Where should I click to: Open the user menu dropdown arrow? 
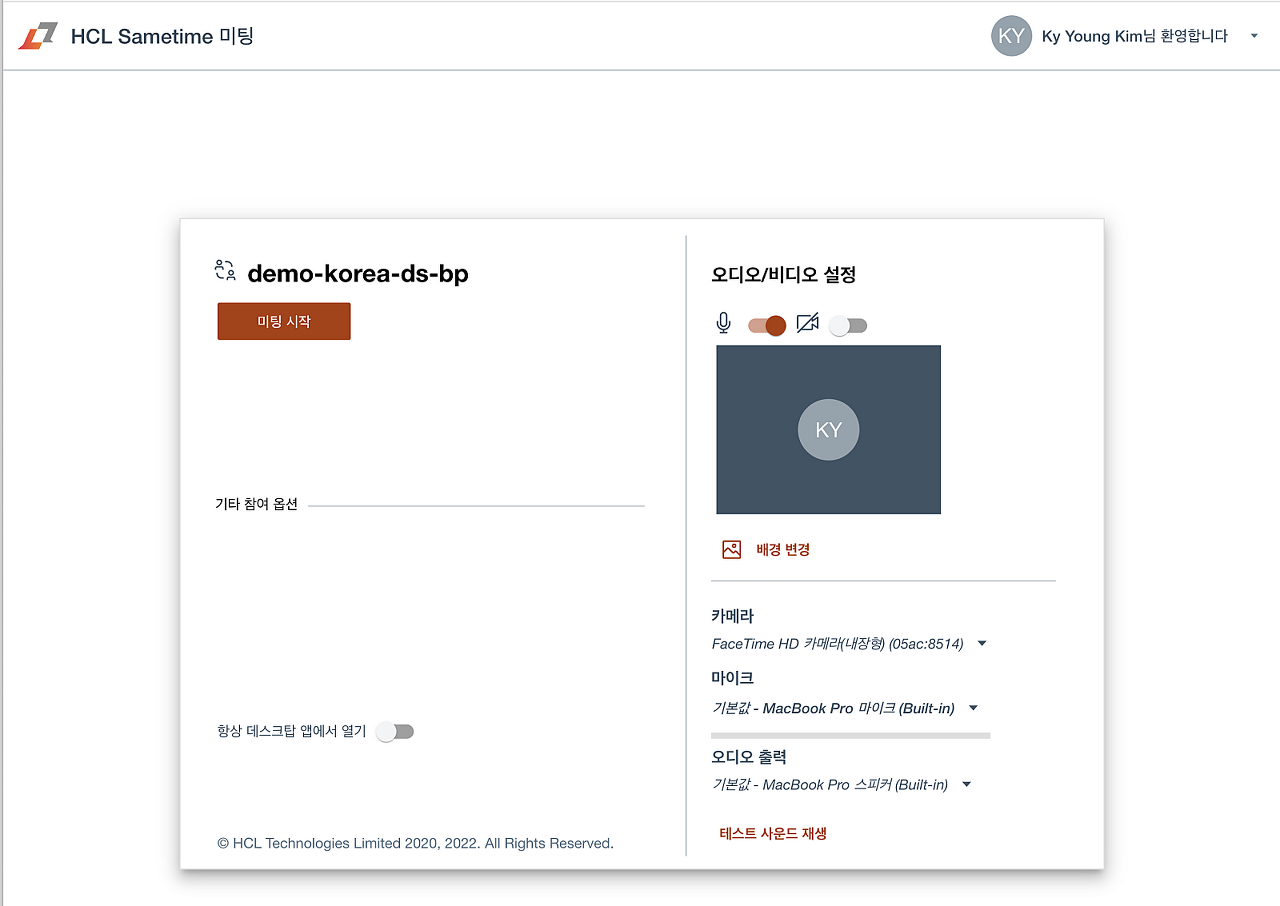tap(1254, 36)
